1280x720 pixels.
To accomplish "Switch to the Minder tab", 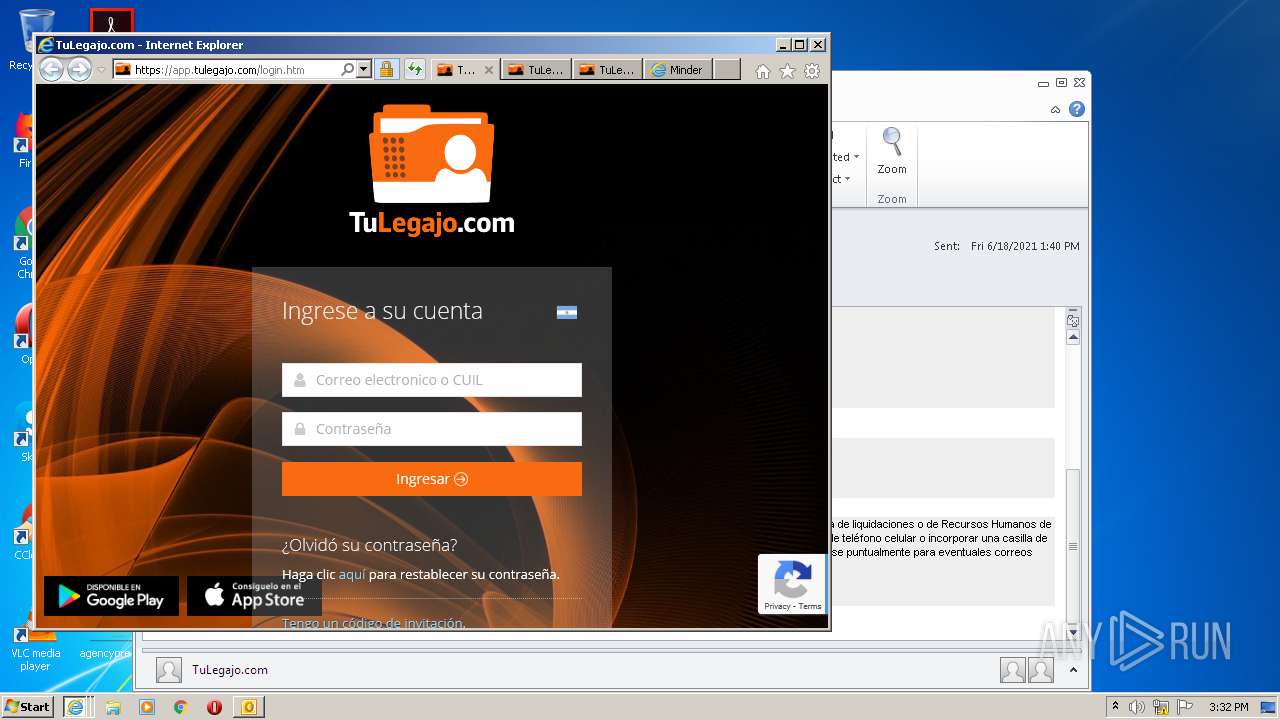I will 678,70.
